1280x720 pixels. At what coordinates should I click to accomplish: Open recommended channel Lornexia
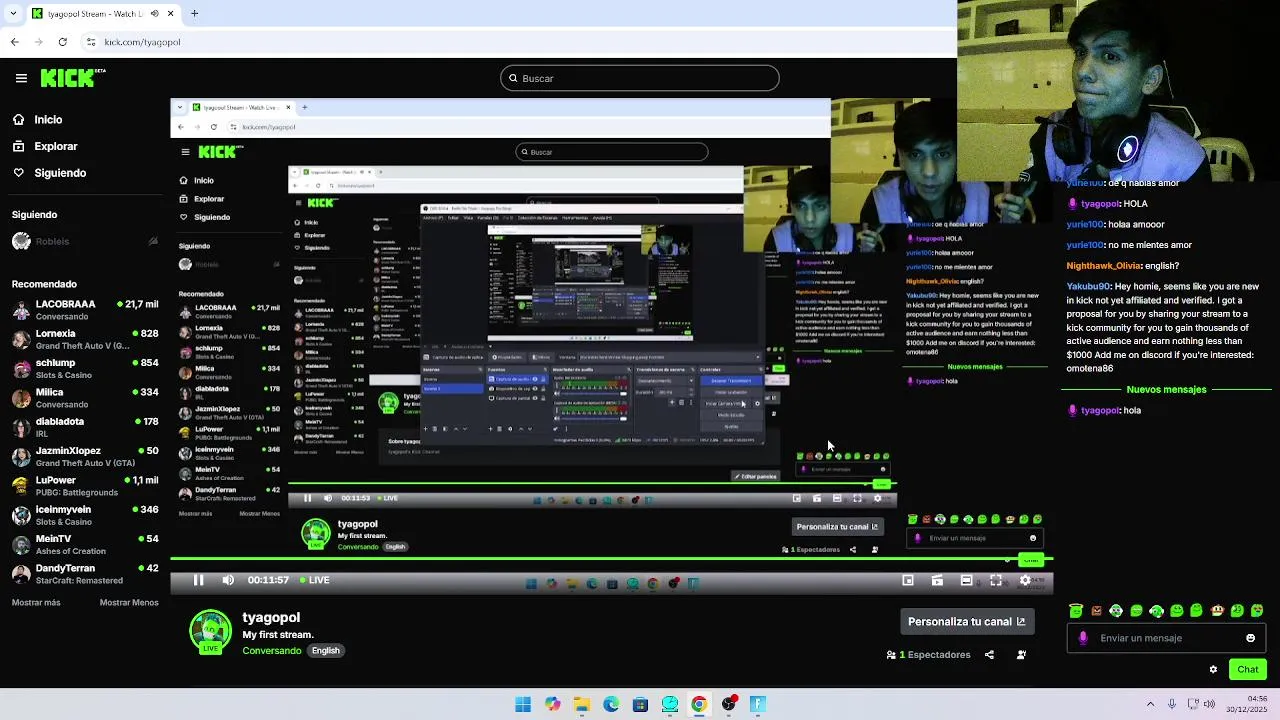click(x=85, y=339)
